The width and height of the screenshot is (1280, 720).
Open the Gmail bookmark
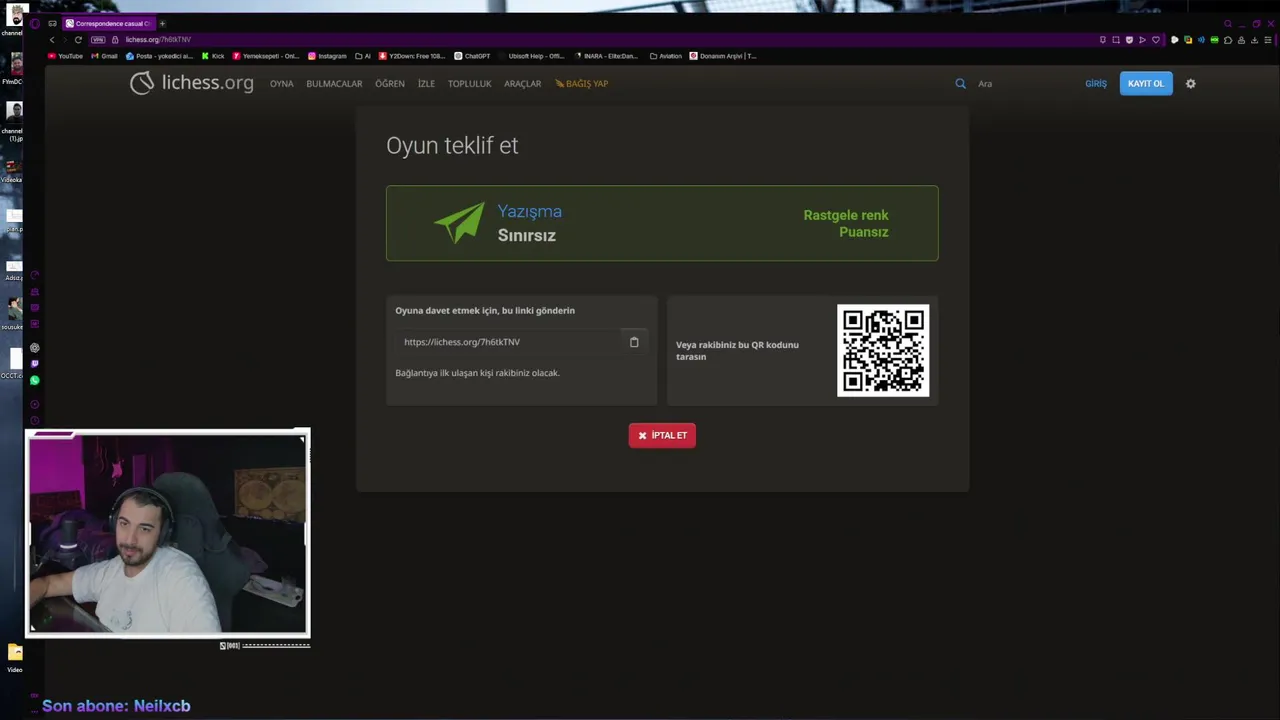click(105, 56)
